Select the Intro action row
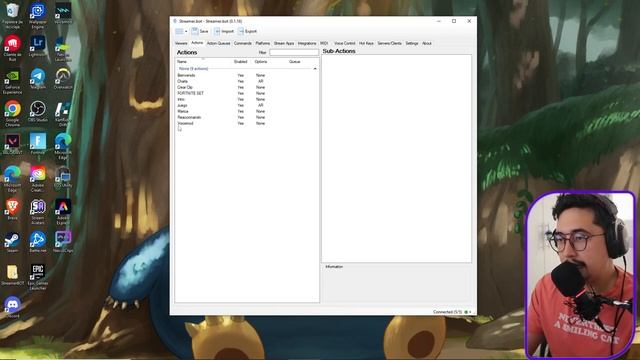640x360 pixels. pos(247,99)
